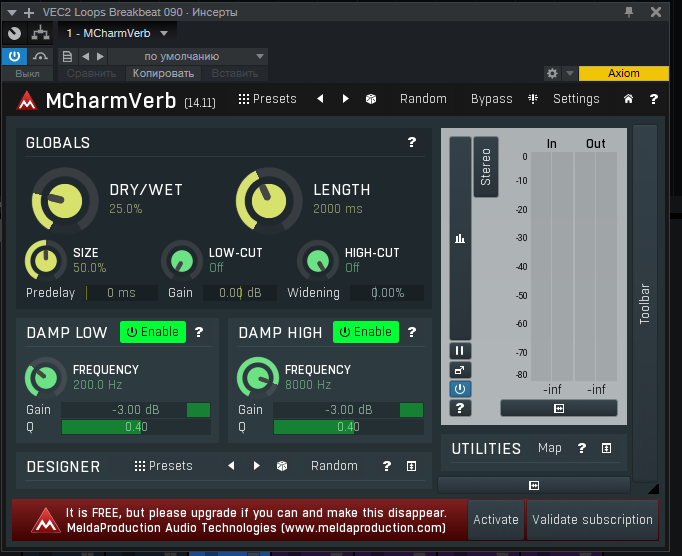Open the insert slot dropdown 1 - MCharmVerb
Viewport: 682px width, 556px height.
(117, 33)
